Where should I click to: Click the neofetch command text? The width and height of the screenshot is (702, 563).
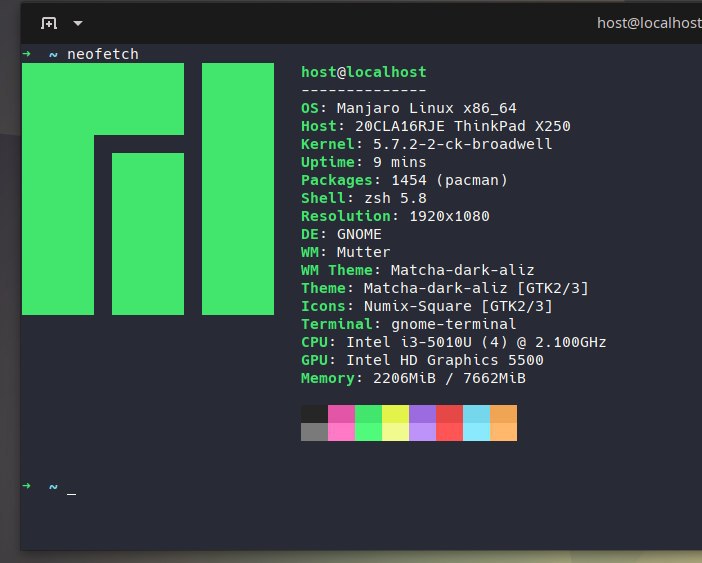point(103,54)
